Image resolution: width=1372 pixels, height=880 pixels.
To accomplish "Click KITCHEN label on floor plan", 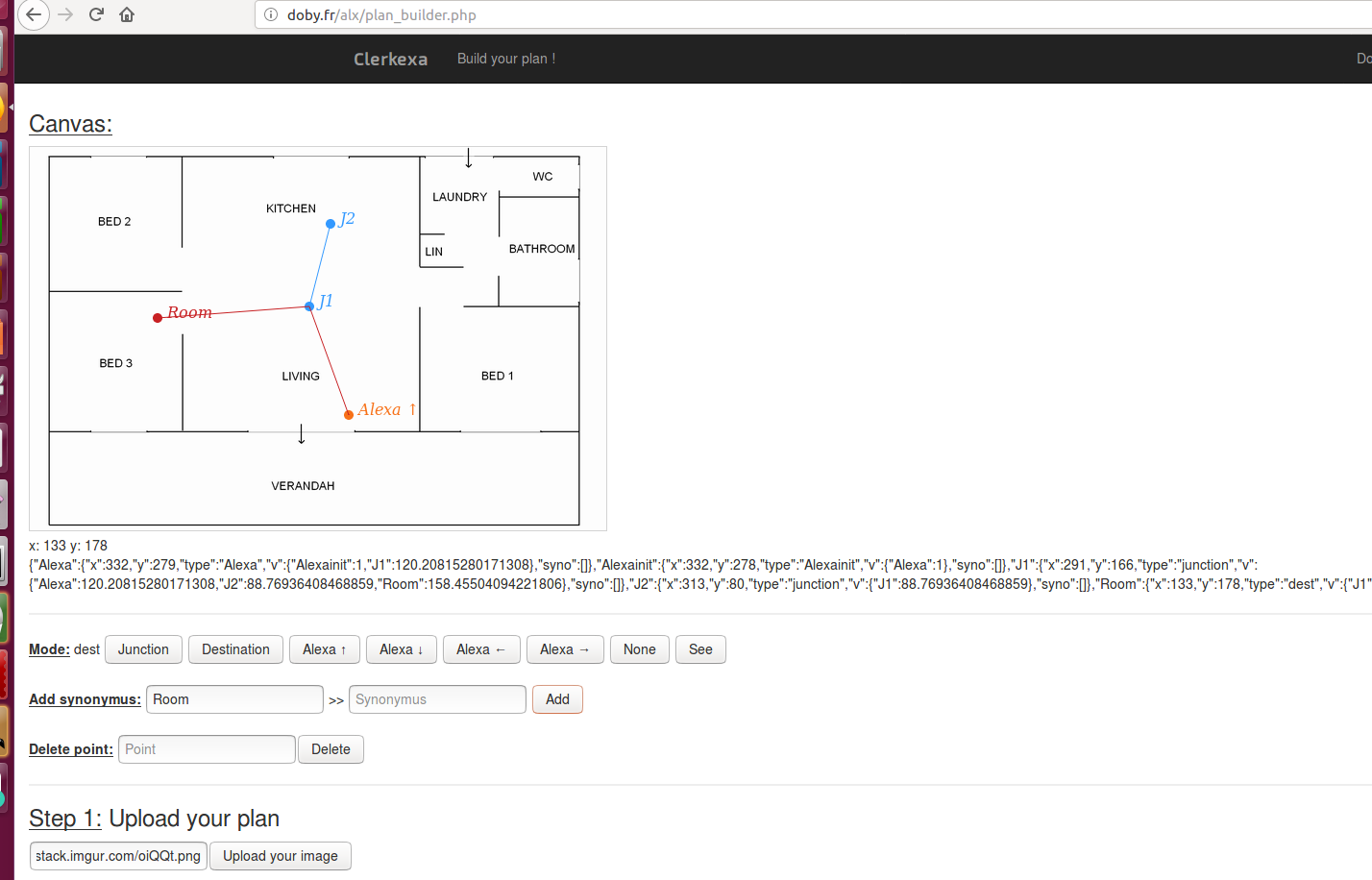I will click(291, 208).
